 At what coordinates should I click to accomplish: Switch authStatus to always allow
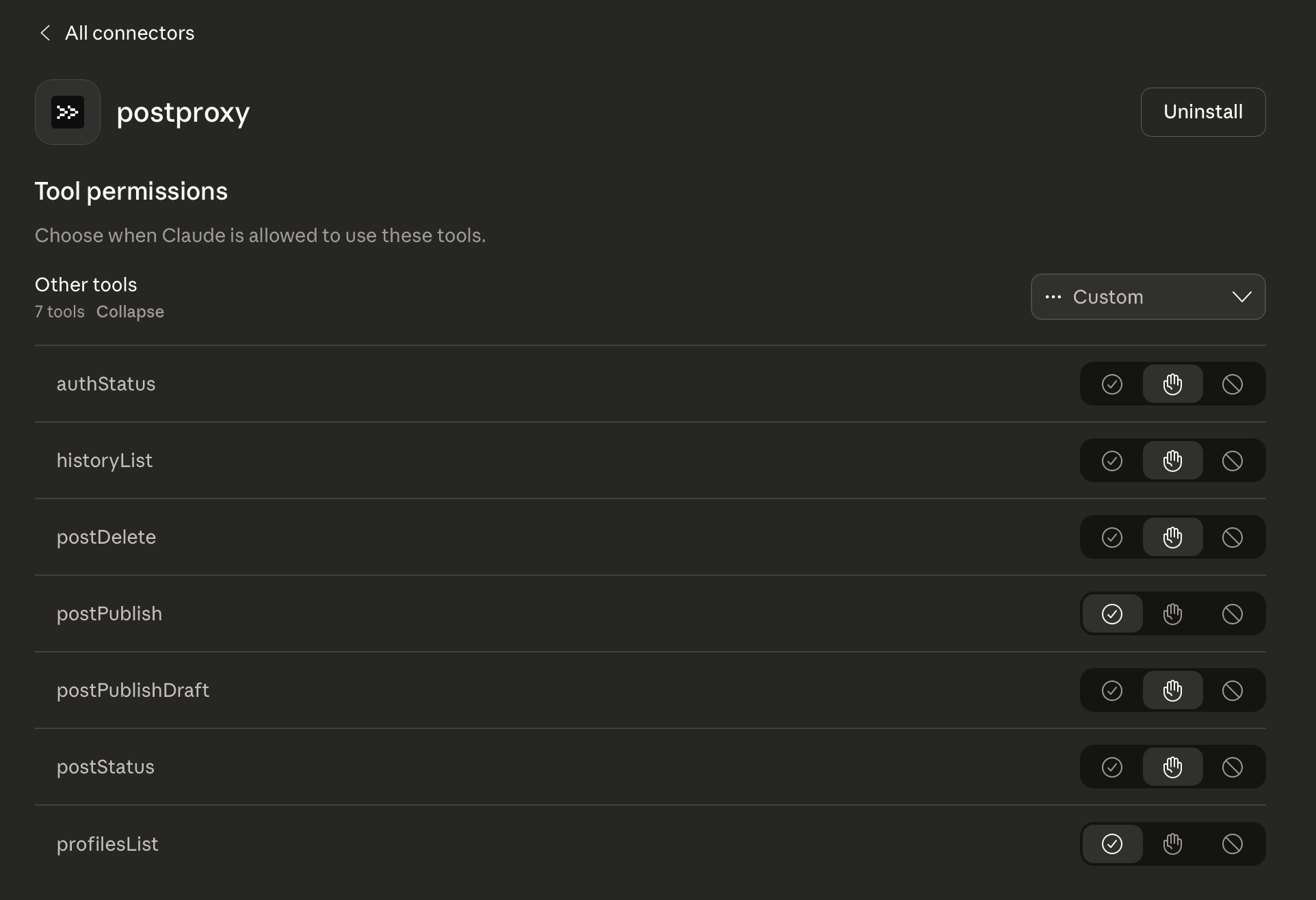(x=1111, y=384)
